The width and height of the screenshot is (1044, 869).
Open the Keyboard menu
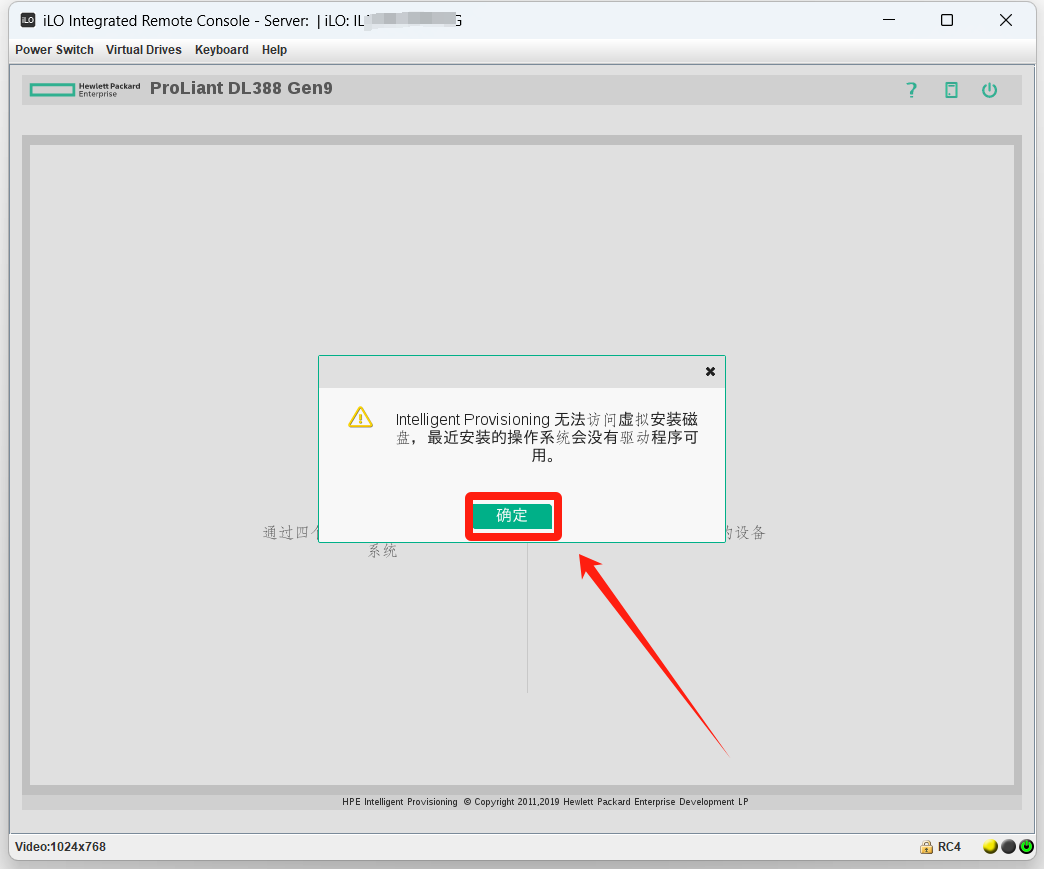point(222,50)
